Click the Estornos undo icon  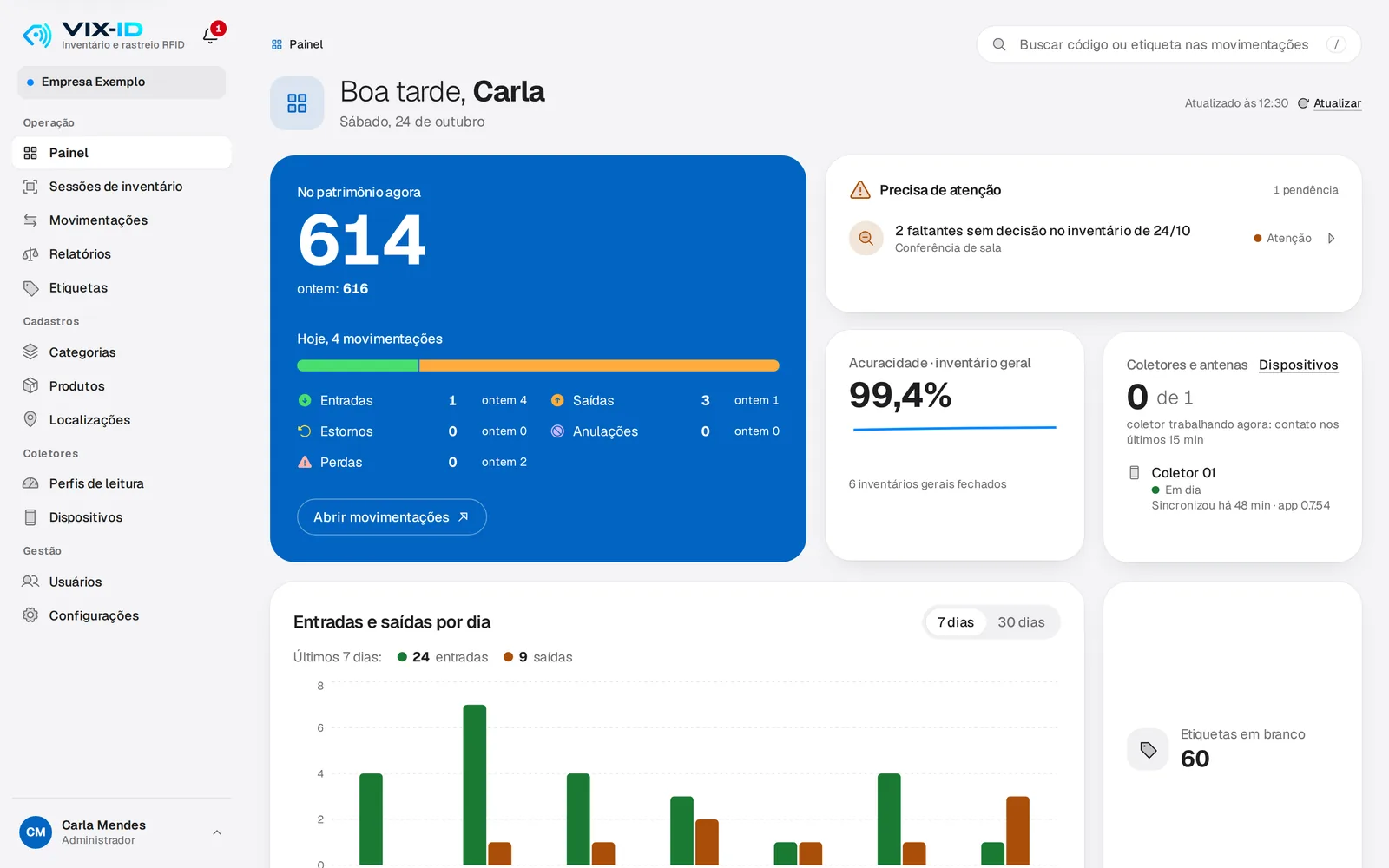click(x=305, y=431)
